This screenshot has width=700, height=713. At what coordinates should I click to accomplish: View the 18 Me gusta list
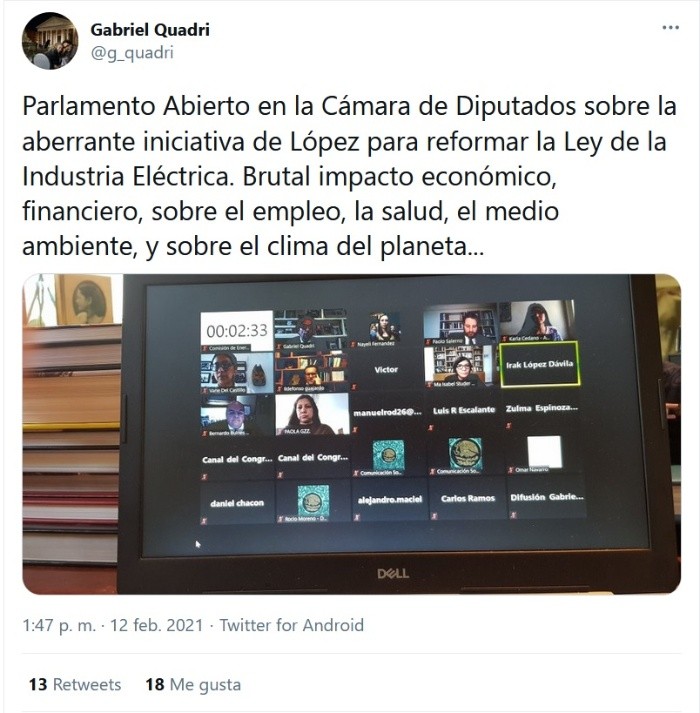(x=193, y=684)
